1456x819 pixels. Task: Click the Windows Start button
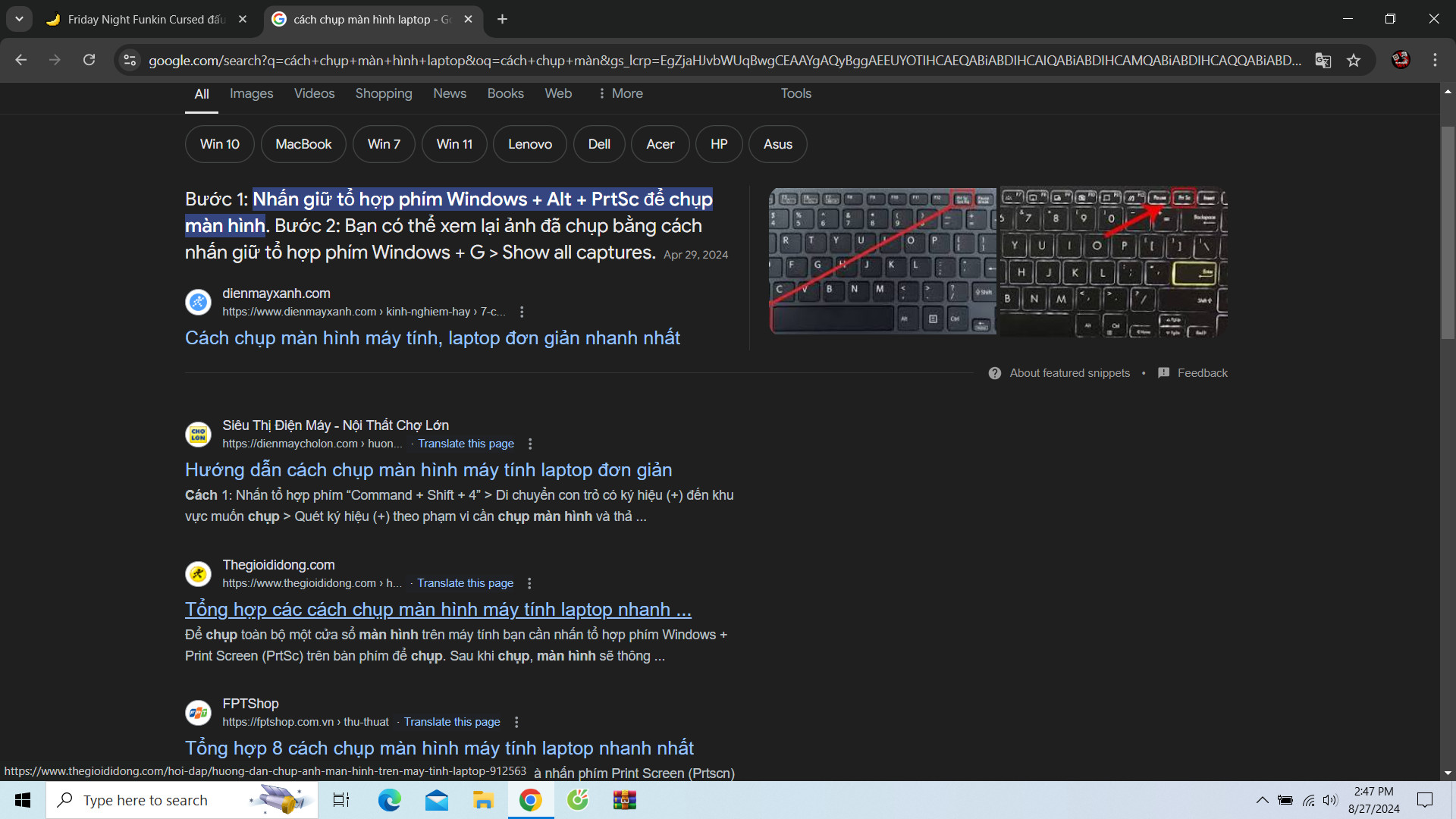point(23,800)
